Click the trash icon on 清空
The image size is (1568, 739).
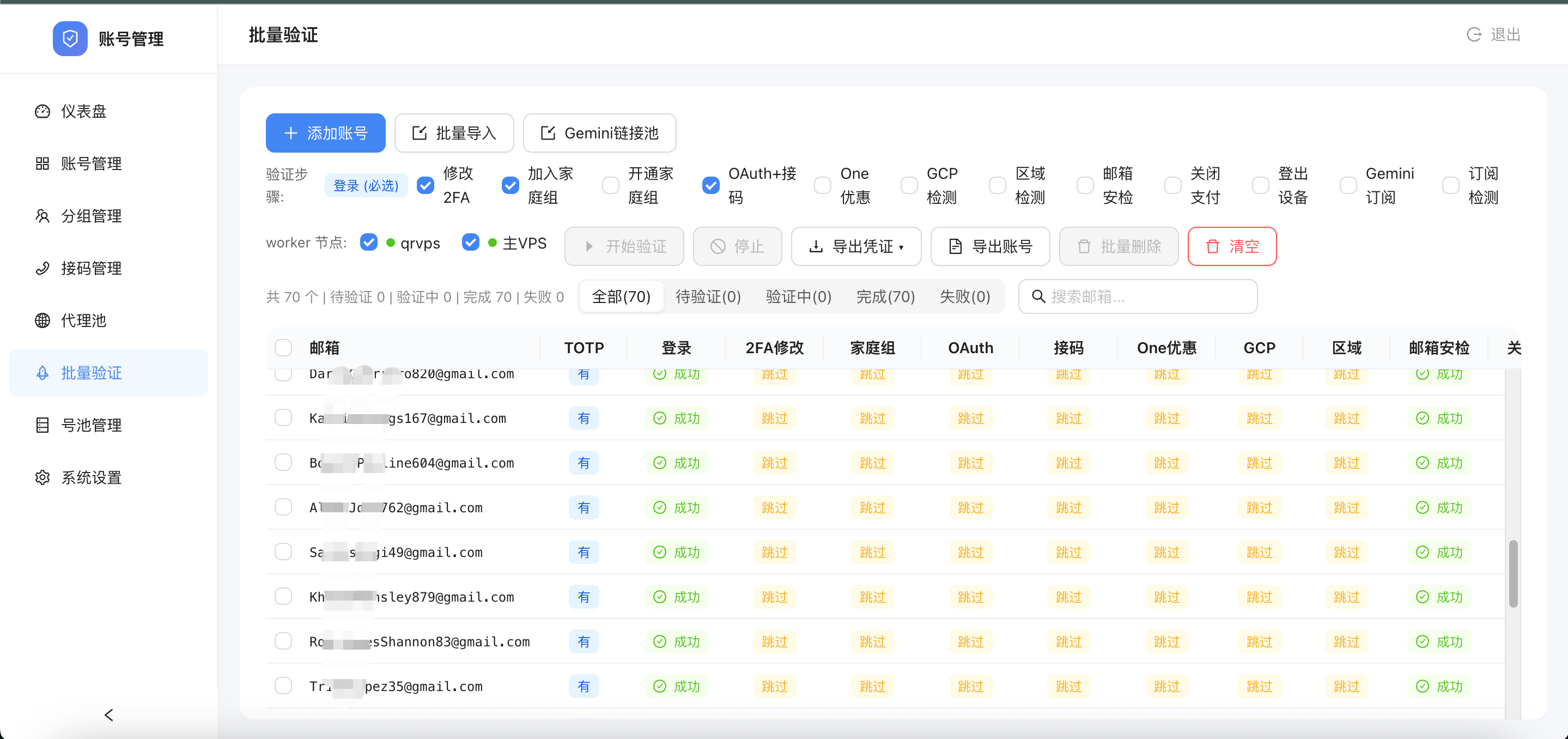pos(1213,246)
